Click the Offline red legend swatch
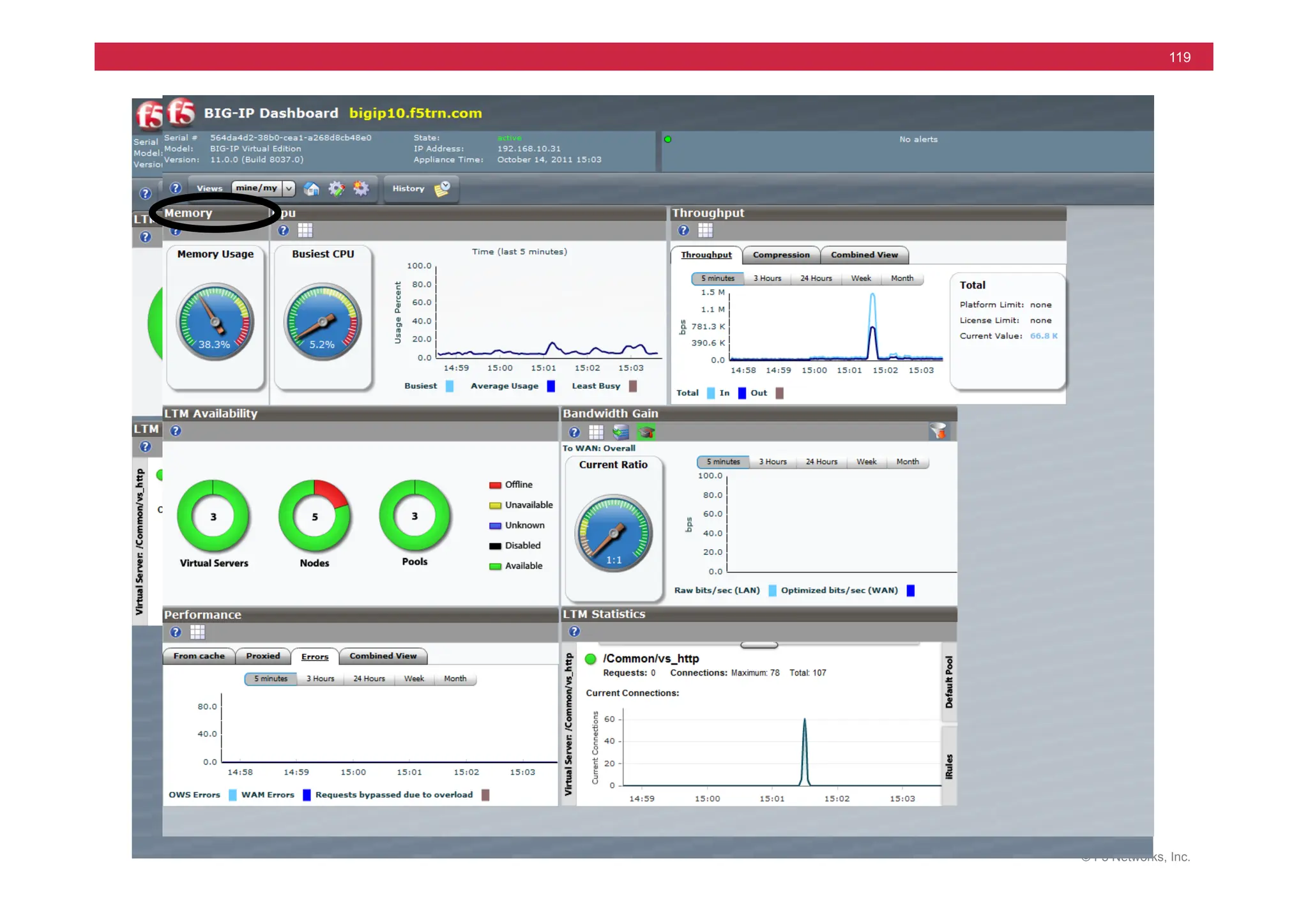This screenshot has height=924, width=1308. pyautogui.click(x=495, y=485)
